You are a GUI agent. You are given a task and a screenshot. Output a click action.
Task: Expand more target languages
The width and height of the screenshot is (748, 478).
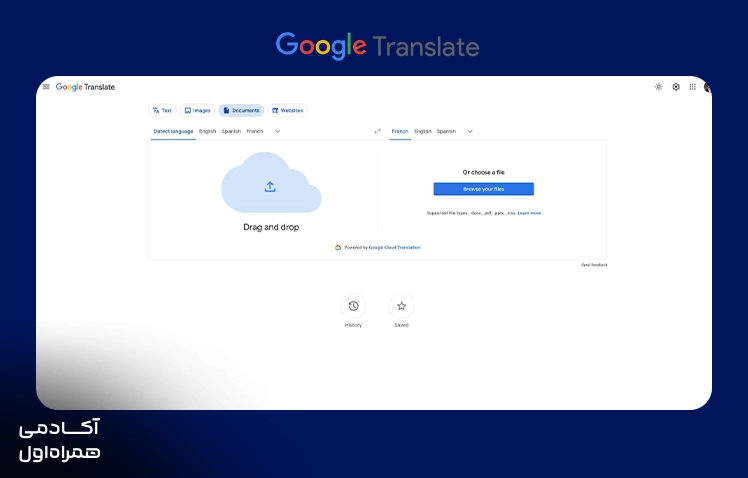470,131
